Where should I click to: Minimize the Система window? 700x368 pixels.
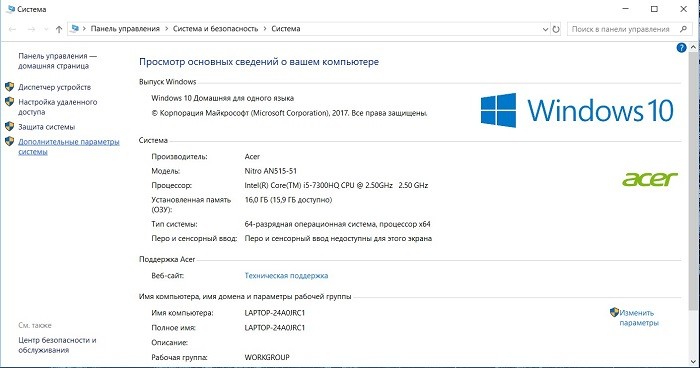pyautogui.click(x=625, y=9)
